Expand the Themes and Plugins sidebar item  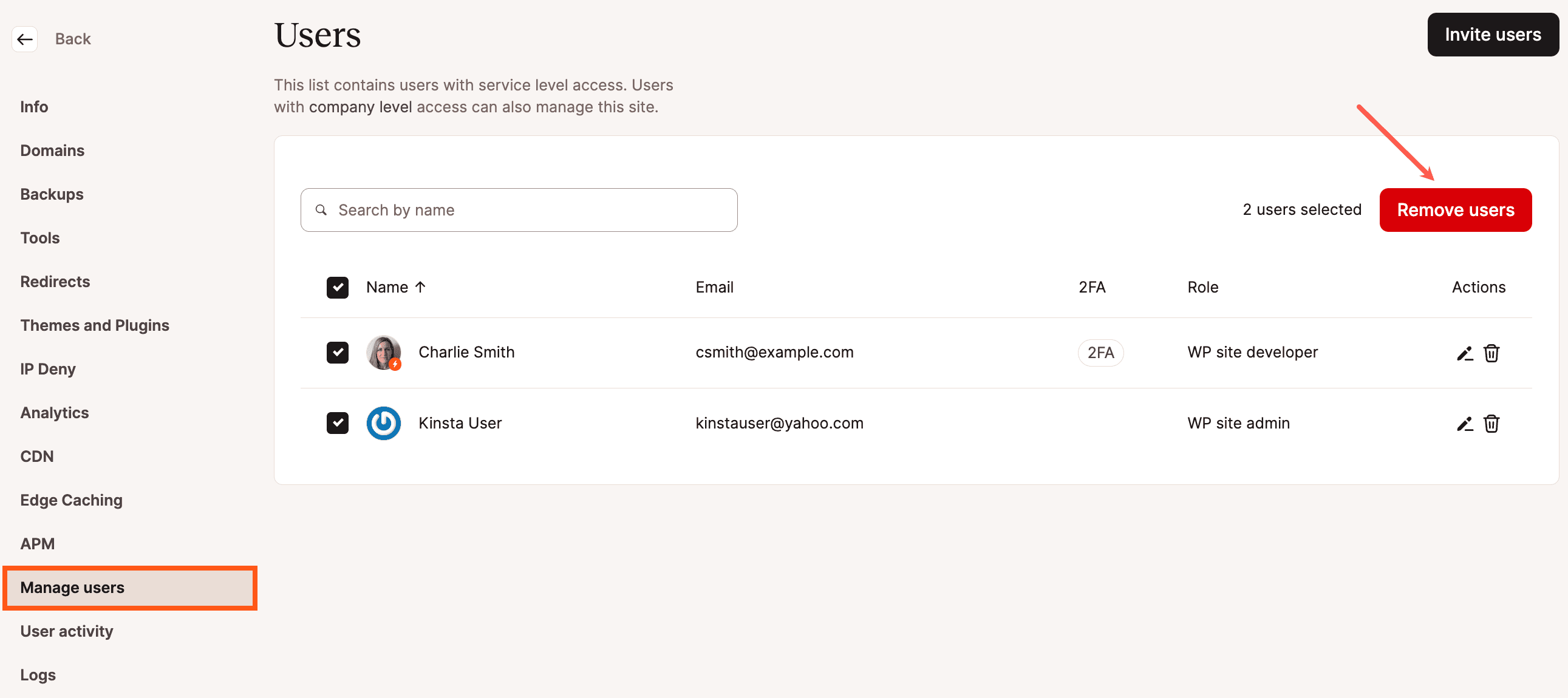94,325
